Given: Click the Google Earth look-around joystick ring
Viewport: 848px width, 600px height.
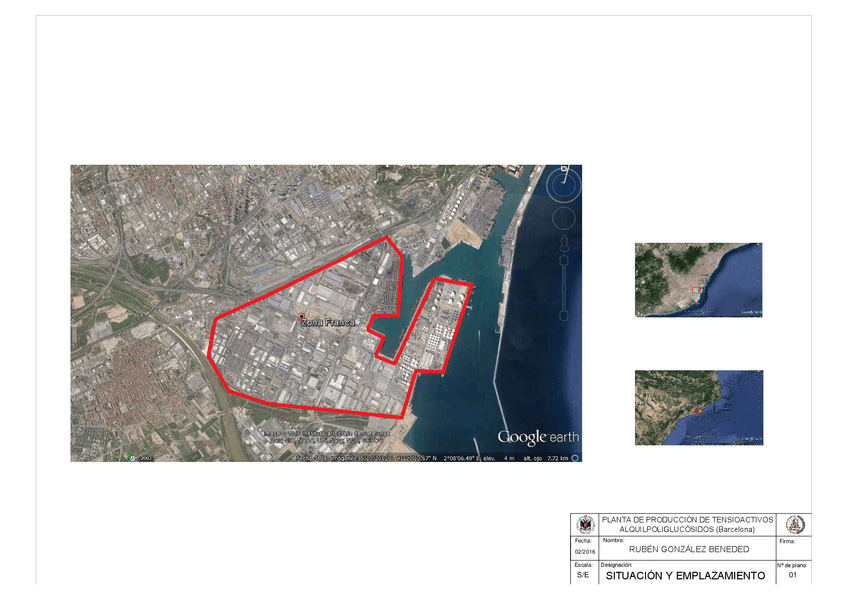Looking at the screenshot, I should (x=564, y=184).
